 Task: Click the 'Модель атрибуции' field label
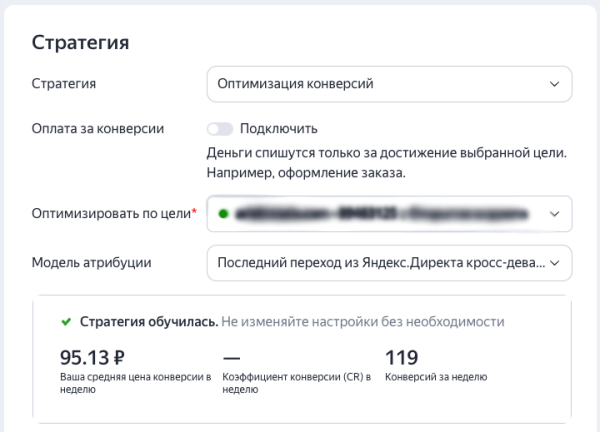[91, 263]
